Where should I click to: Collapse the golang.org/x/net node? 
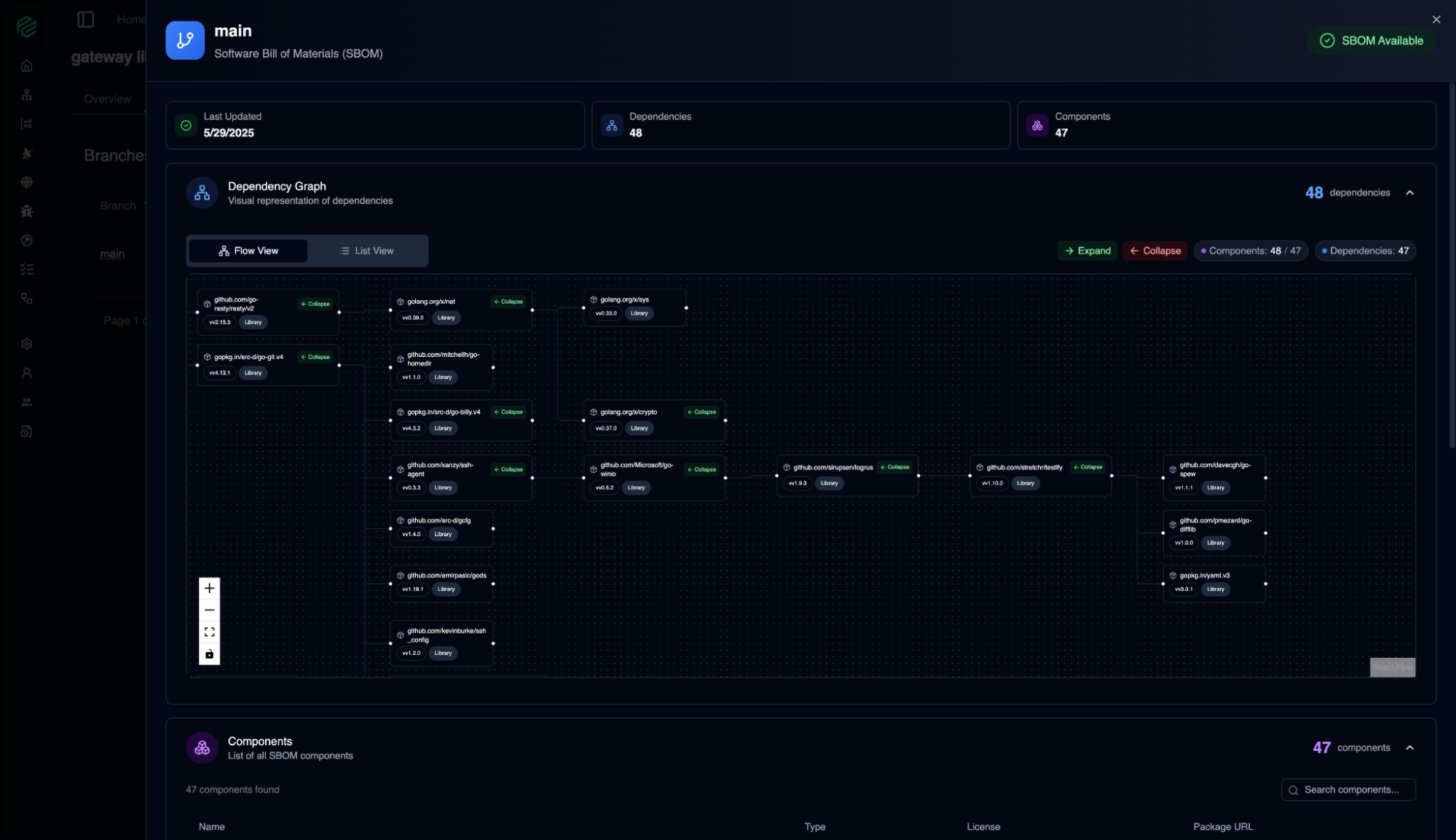coord(508,302)
